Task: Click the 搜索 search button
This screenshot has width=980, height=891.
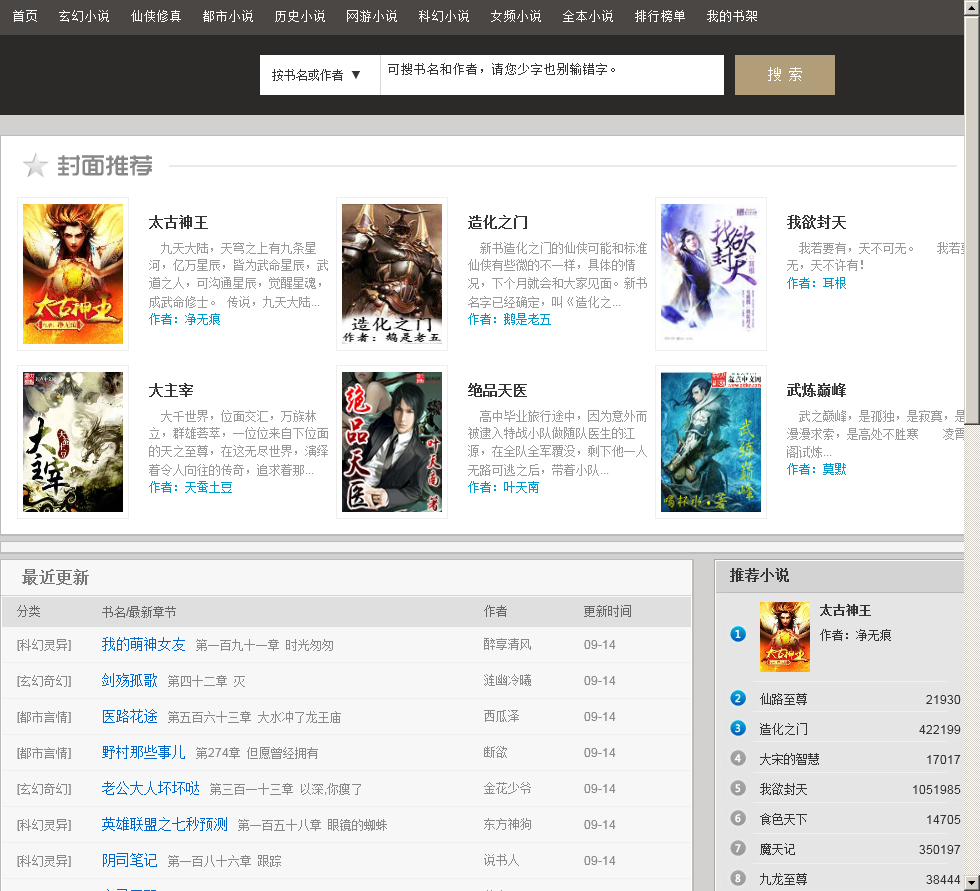Action: [x=784, y=75]
